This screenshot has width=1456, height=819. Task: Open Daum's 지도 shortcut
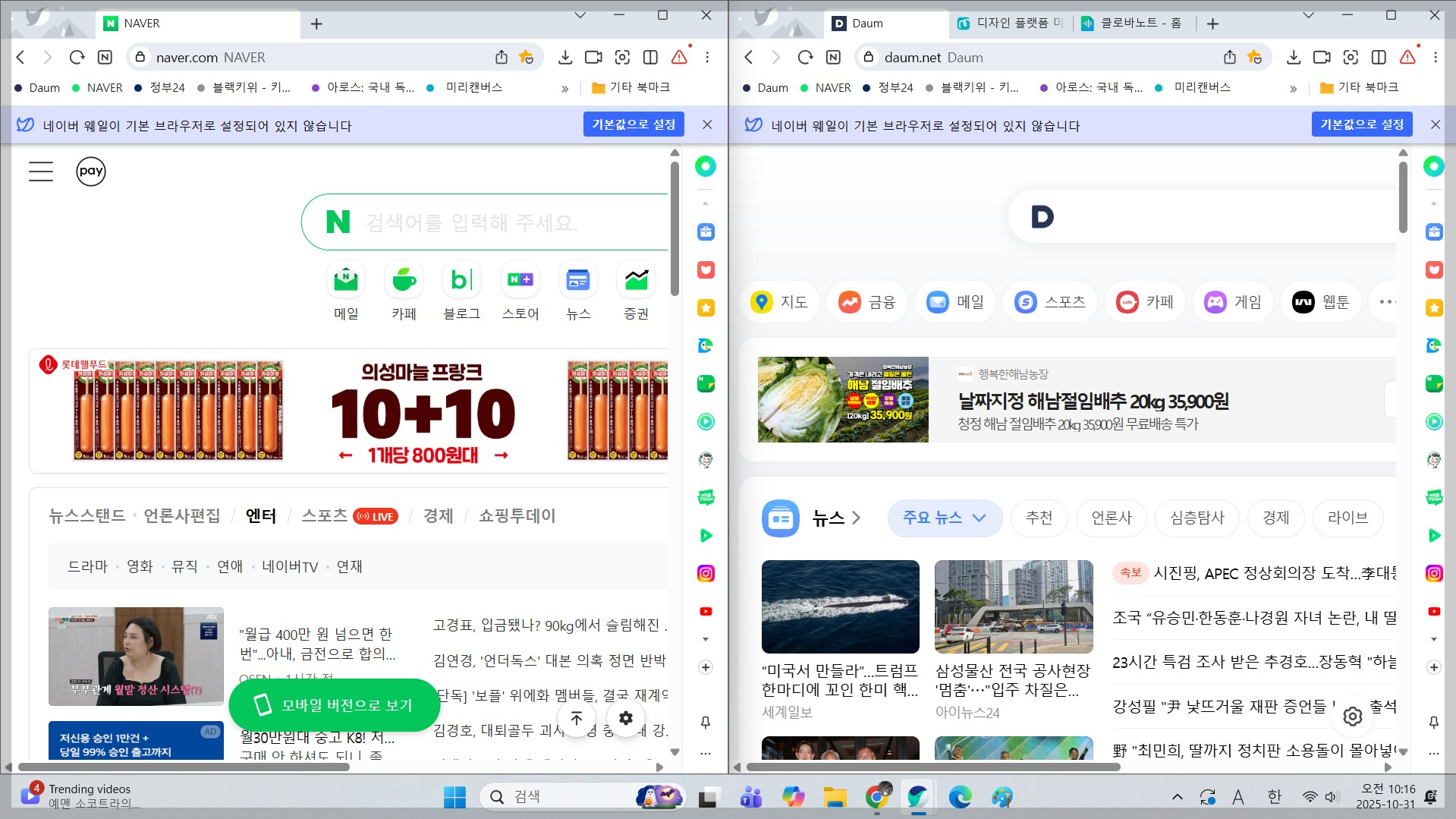tap(780, 301)
